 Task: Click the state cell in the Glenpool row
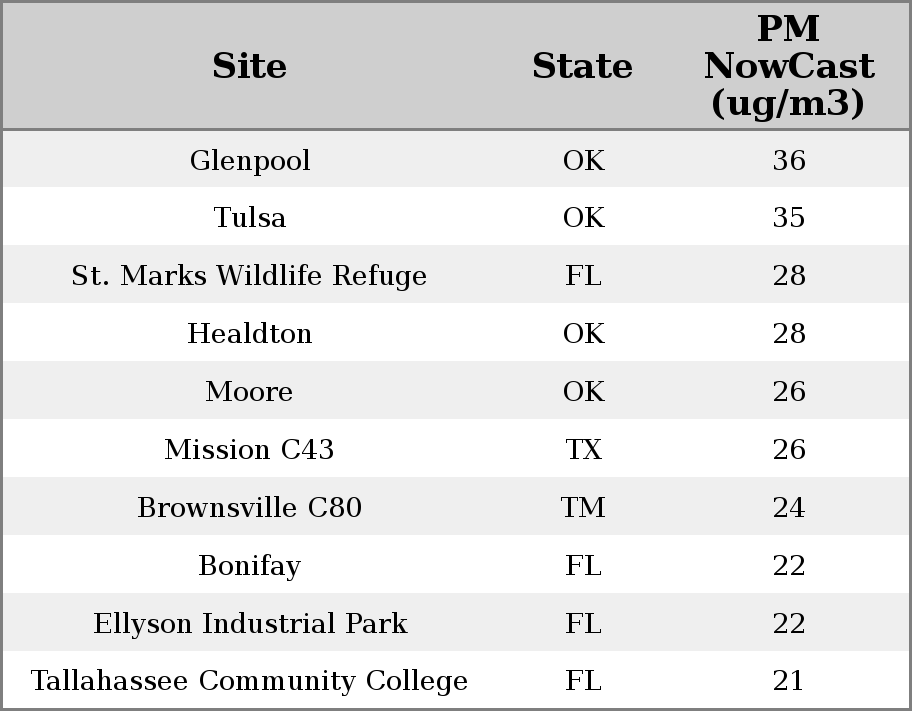[x=583, y=160]
